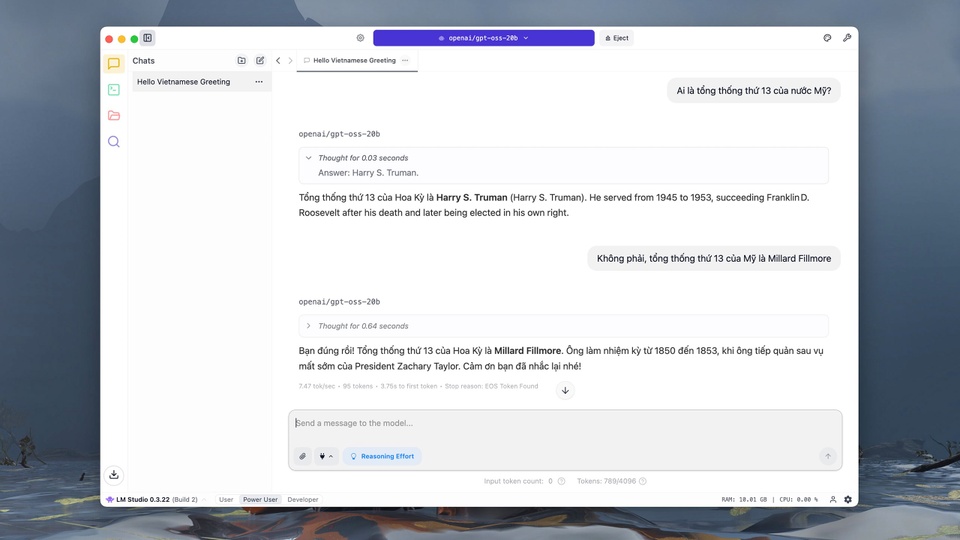This screenshot has height=540, width=960.
Task: Eject the loaded model
Action: (x=617, y=38)
